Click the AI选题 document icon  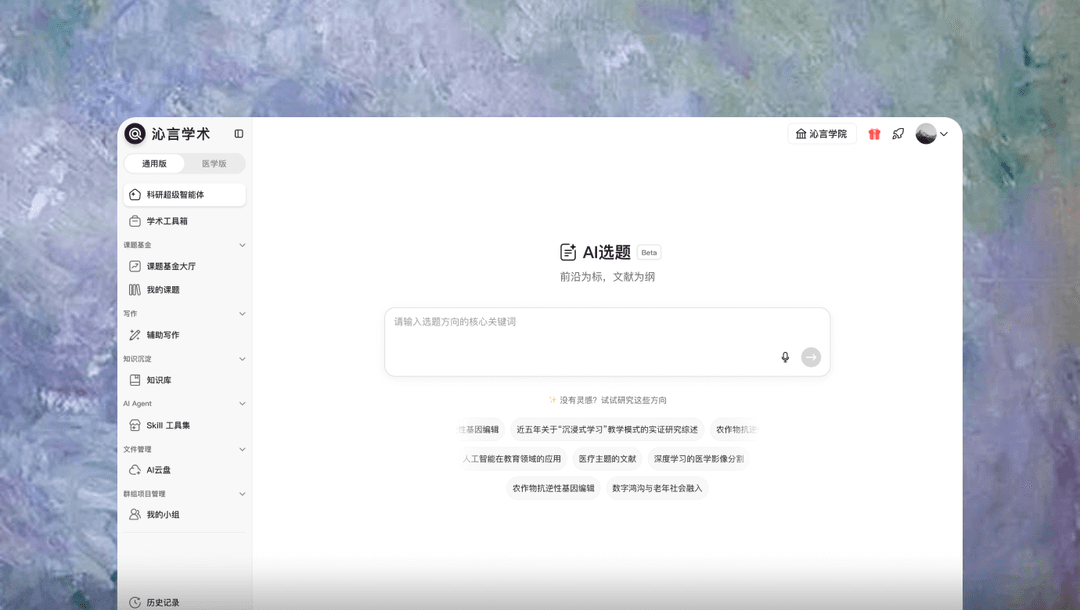pyautogui.click(x=568, y=252)
